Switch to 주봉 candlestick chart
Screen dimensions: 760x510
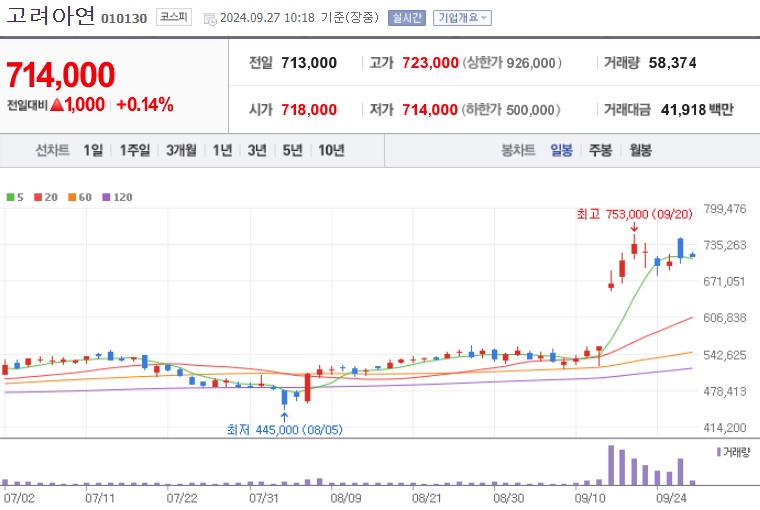[x=600, y=150]
